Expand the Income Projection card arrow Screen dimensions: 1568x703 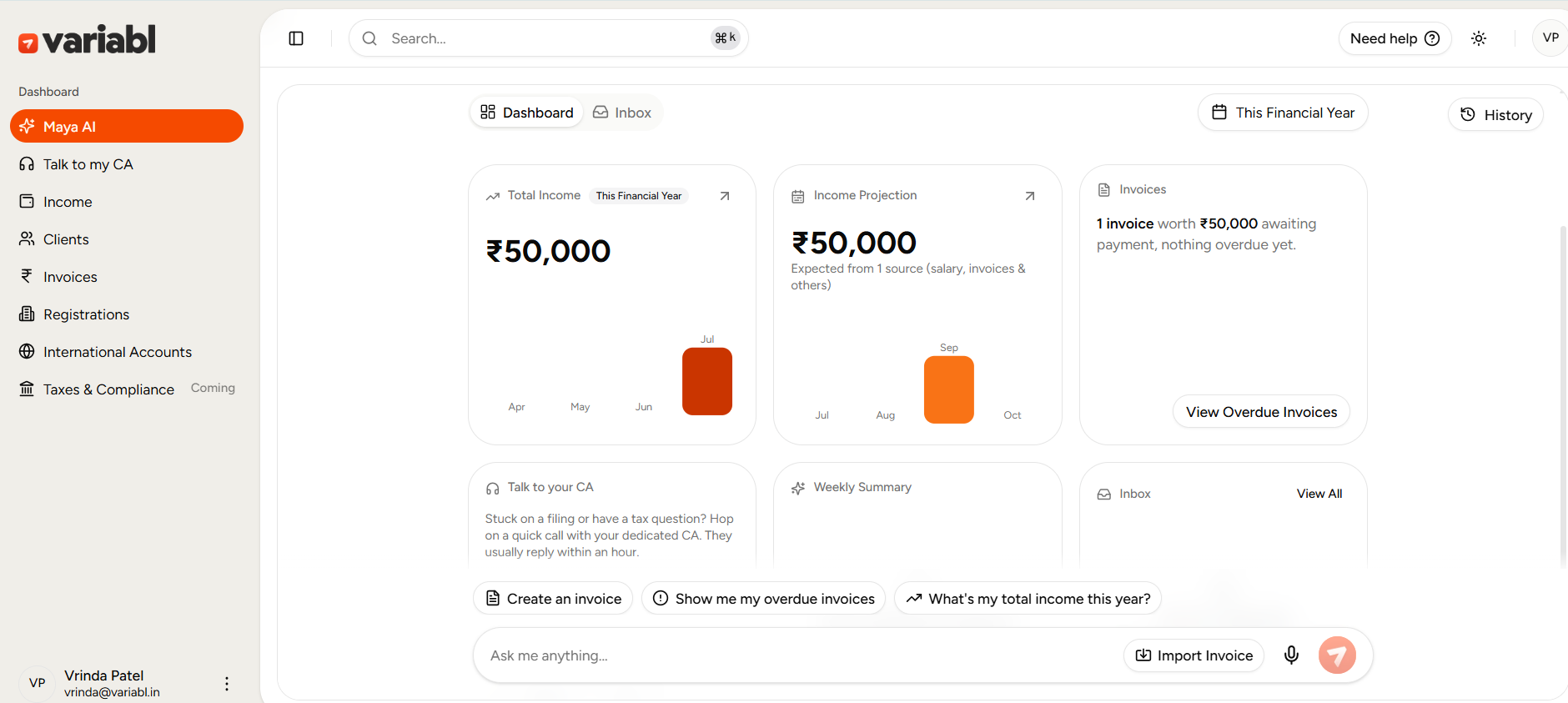coord(1030,196)
